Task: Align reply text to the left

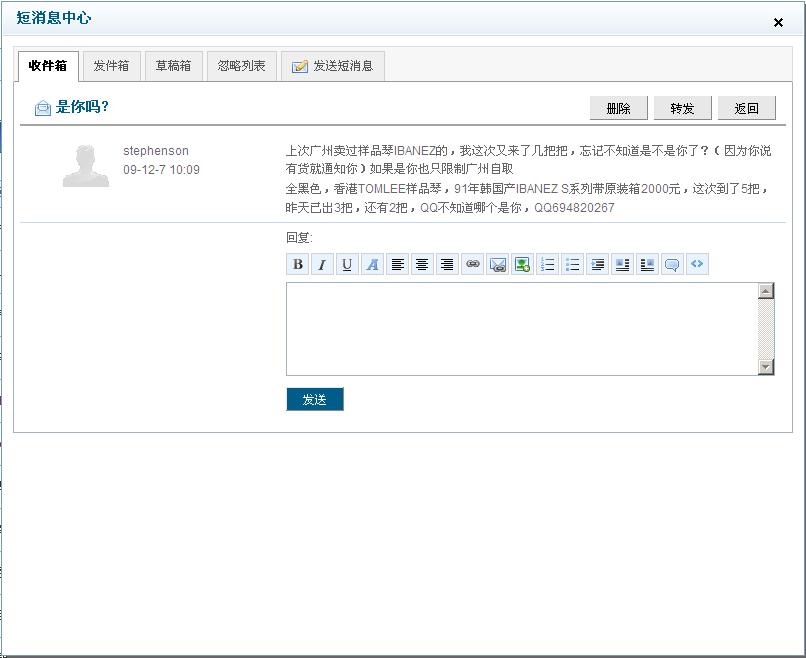Action: 398,265
